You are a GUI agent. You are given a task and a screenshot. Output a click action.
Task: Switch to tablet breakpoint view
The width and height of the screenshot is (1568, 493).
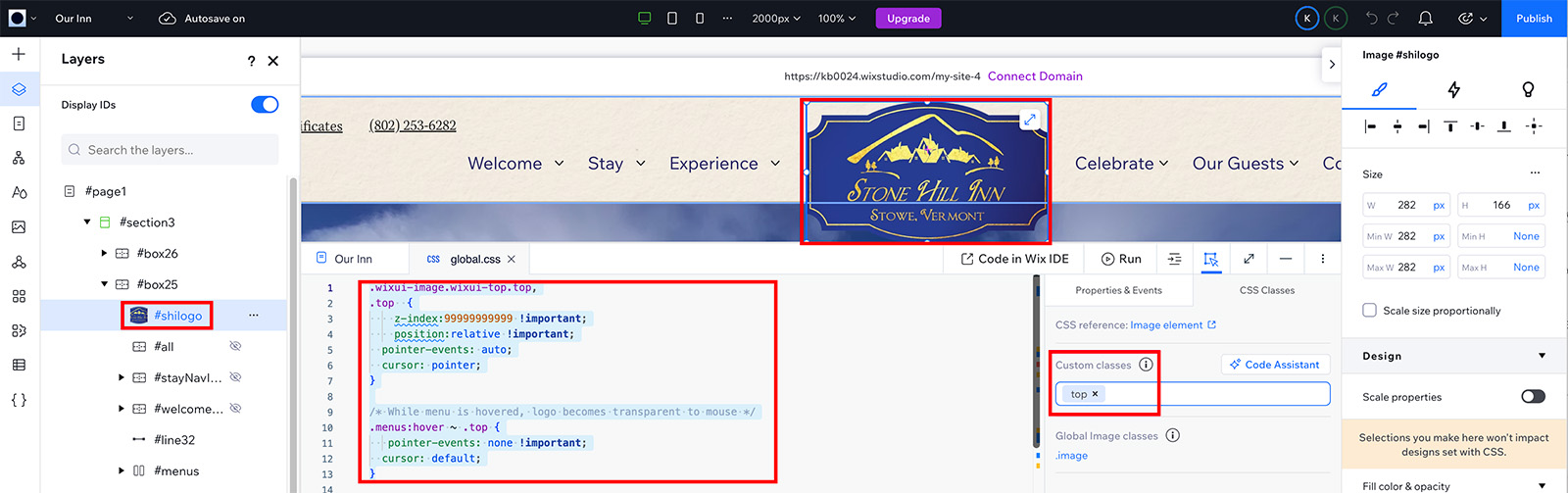[x=672, y=19]
